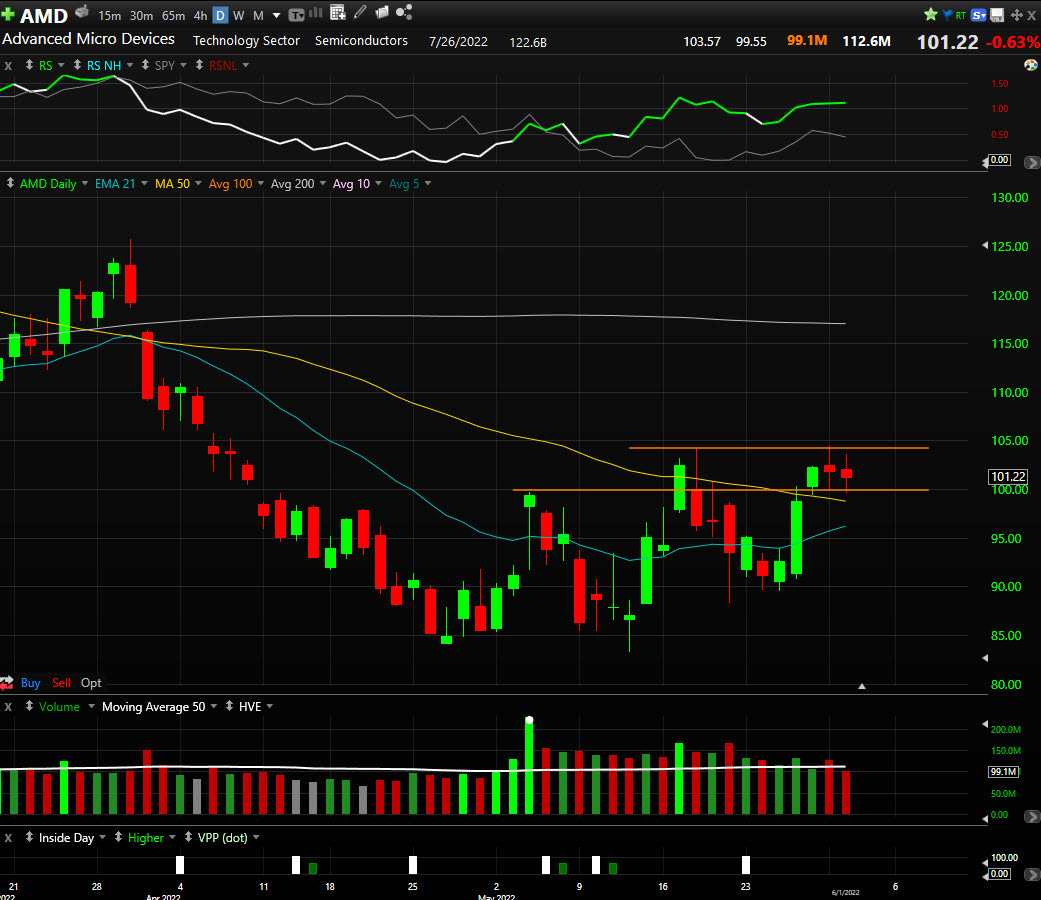Open the text template T dropdown icon
The image size is (1041, 900).
297,14
